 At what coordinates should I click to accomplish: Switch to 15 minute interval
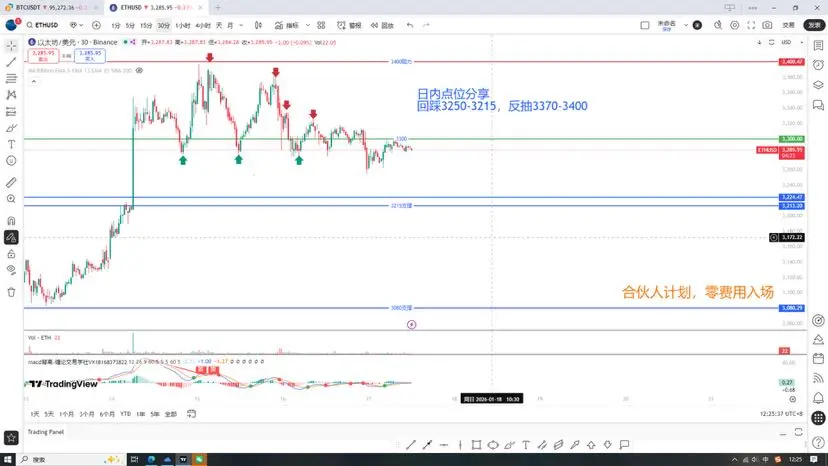coord(146,25)
